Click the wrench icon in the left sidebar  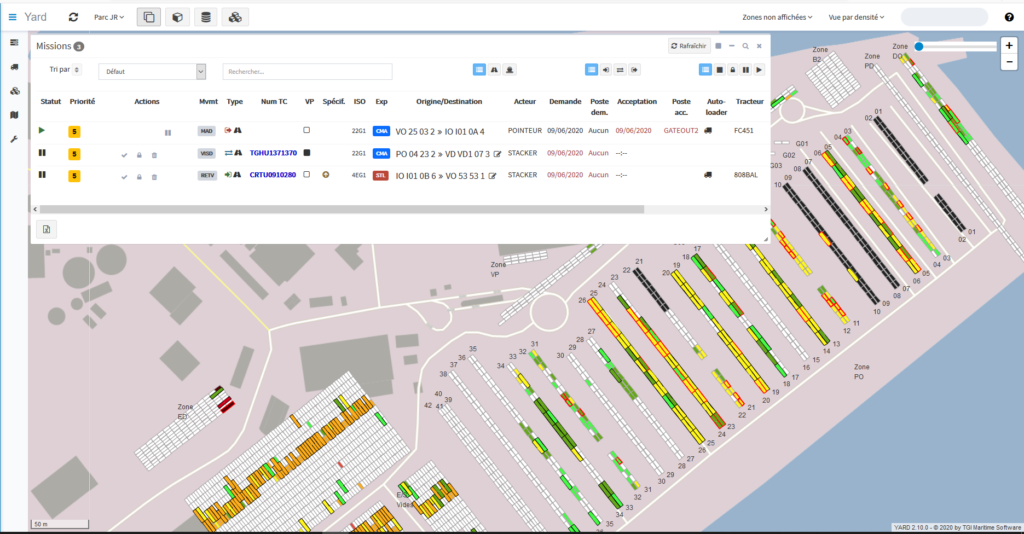coord(14,139)
